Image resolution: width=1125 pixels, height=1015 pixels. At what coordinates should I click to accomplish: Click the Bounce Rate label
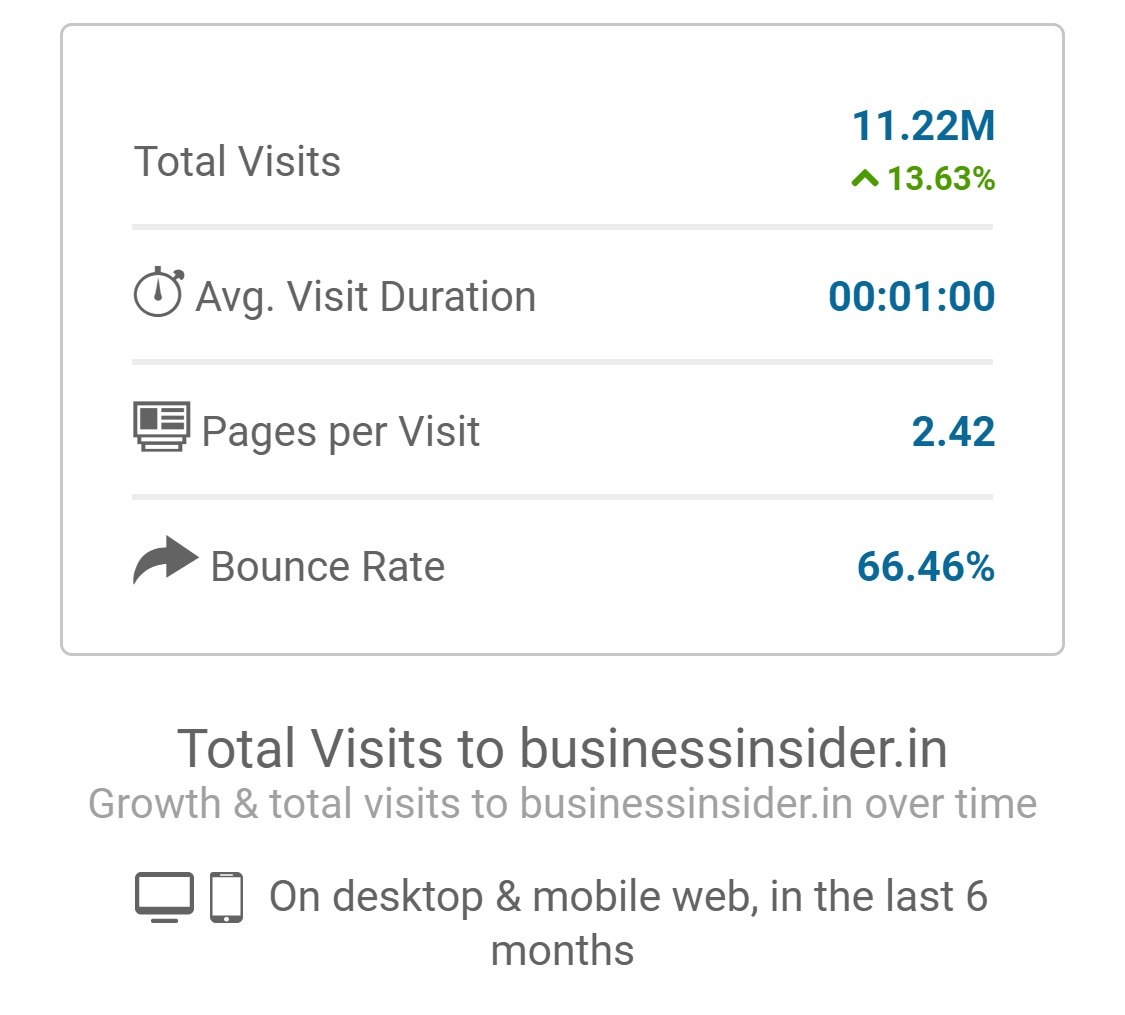click(327, 567)
